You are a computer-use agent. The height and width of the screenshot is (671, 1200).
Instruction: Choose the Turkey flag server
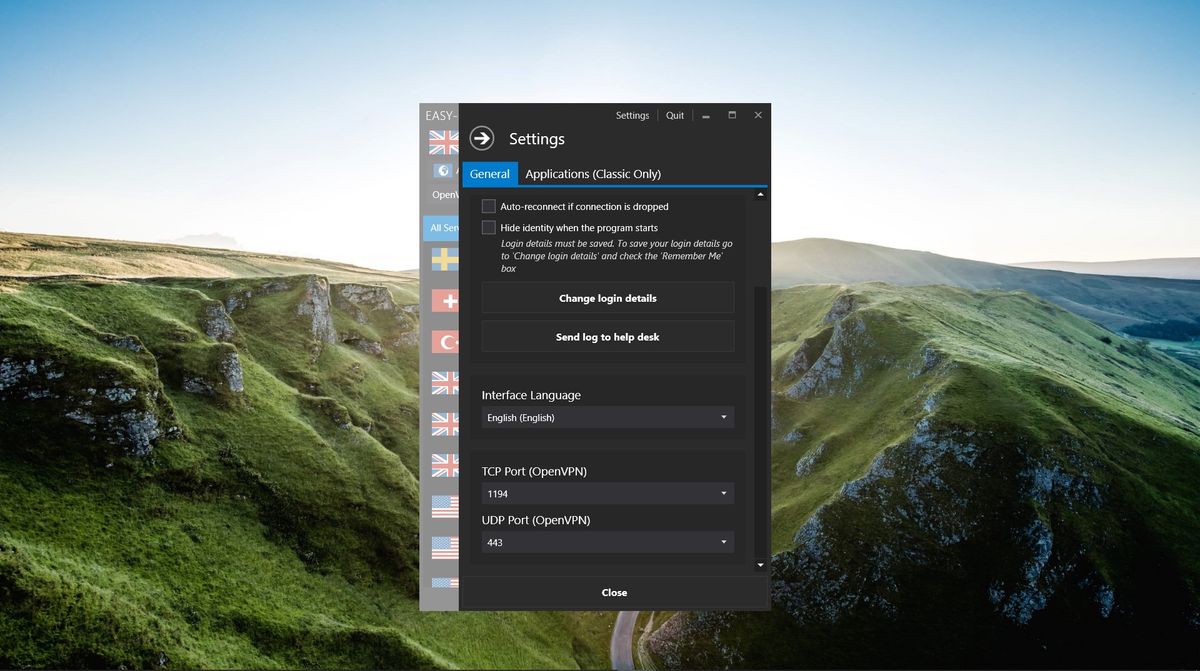pos(443,341)
